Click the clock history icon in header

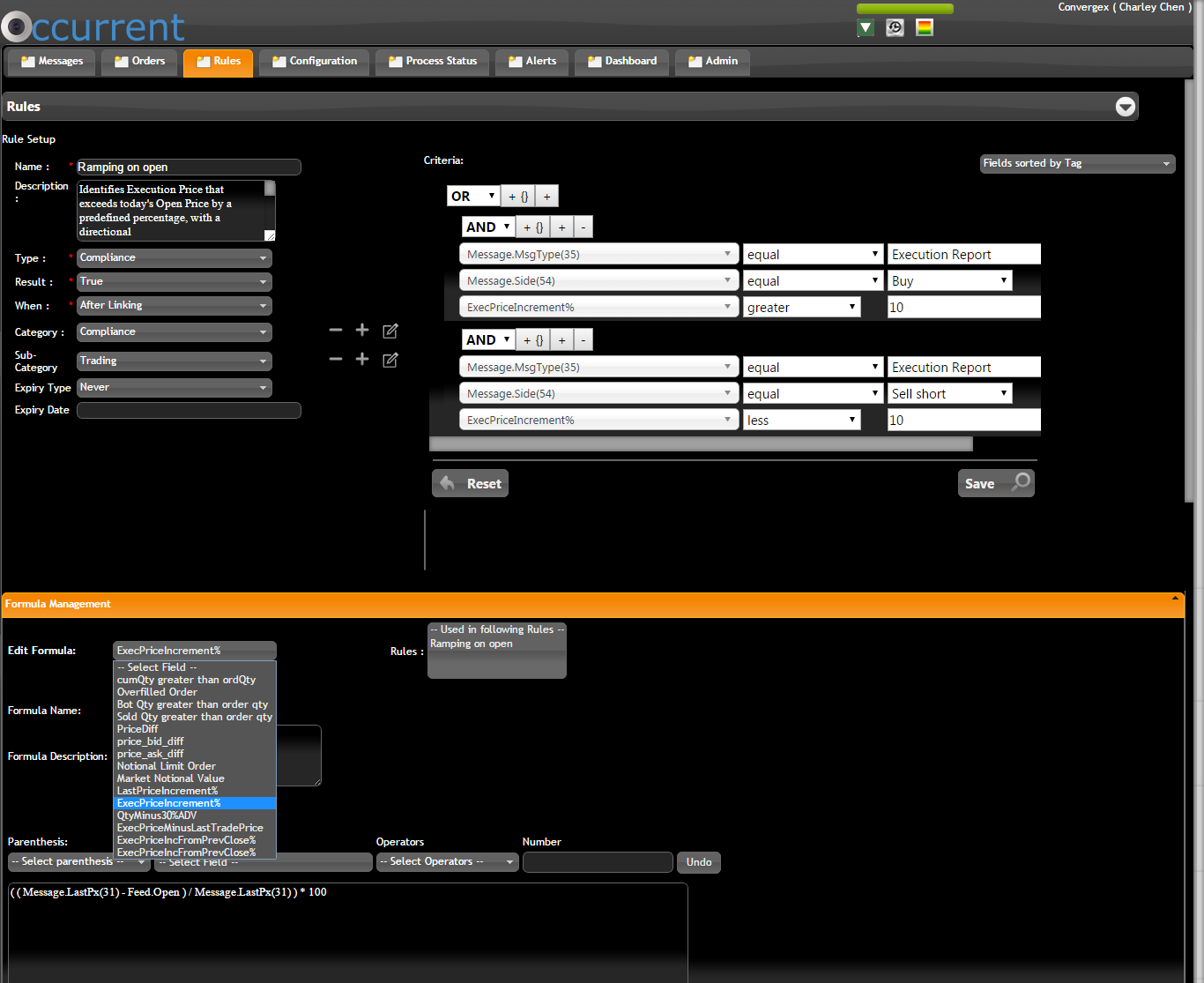pos(895,28)
